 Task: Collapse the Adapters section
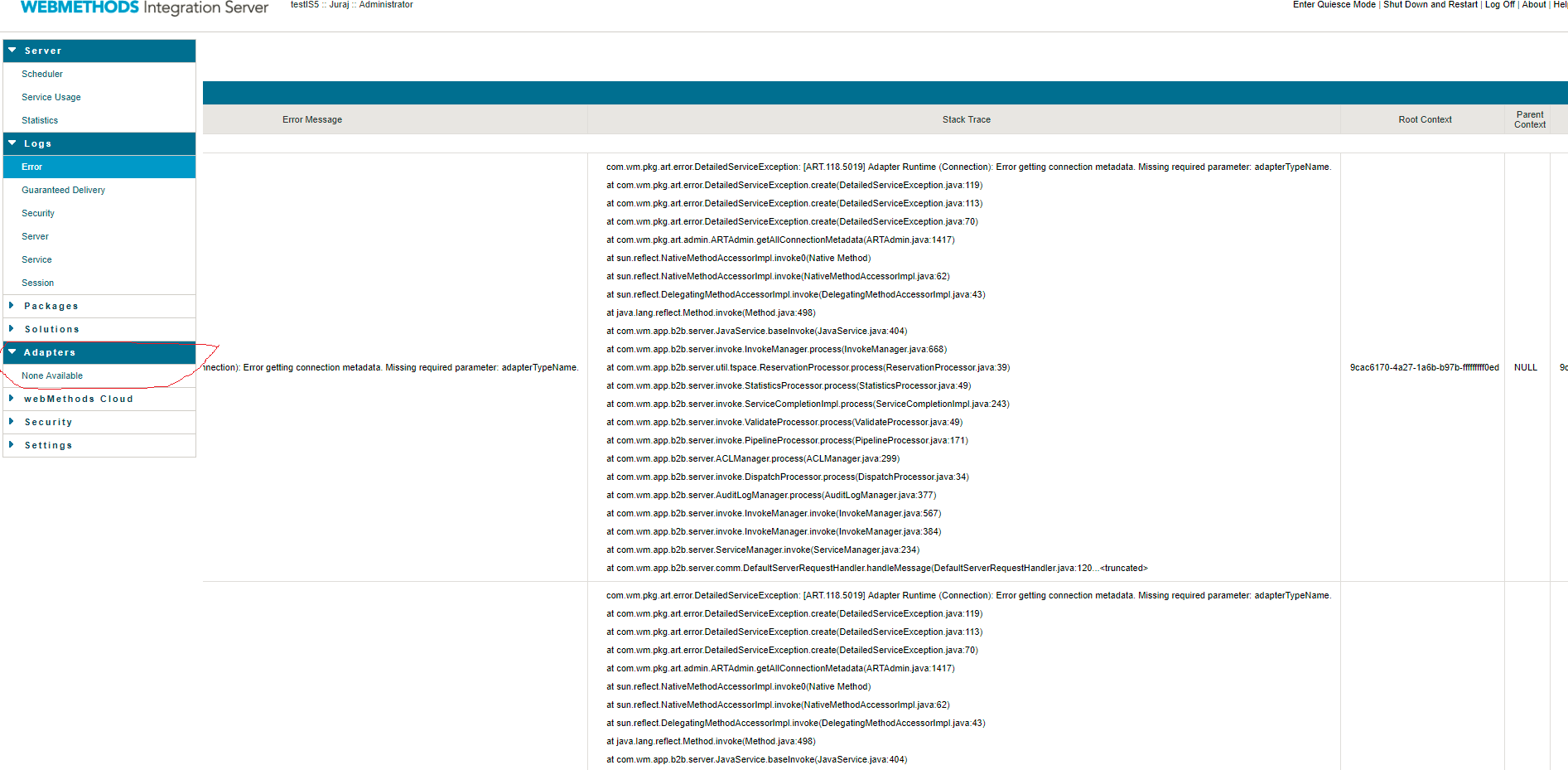(x=99, y=352)
